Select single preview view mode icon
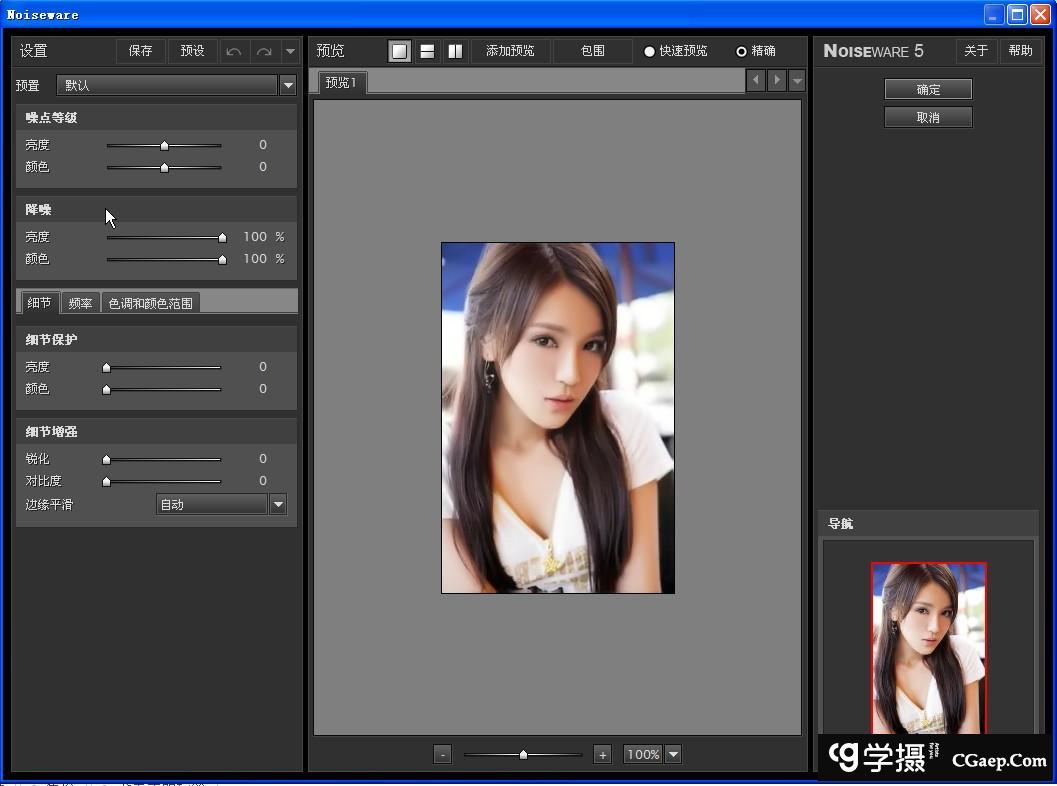Screen dimensions: 1057x786 click(399, 51)
